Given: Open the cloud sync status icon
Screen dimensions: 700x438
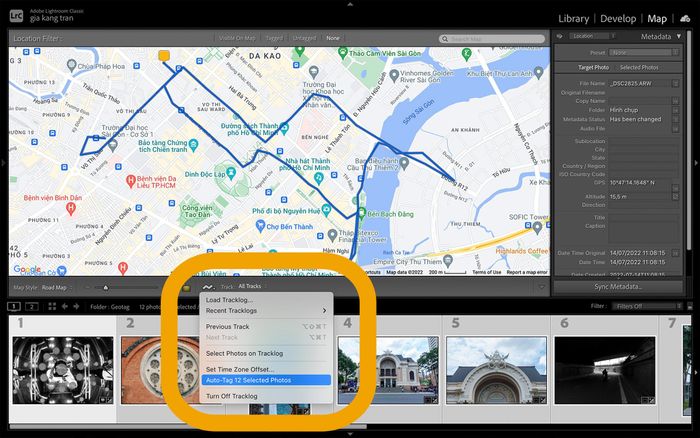Looking at the screenshot, I should point(685,19).
